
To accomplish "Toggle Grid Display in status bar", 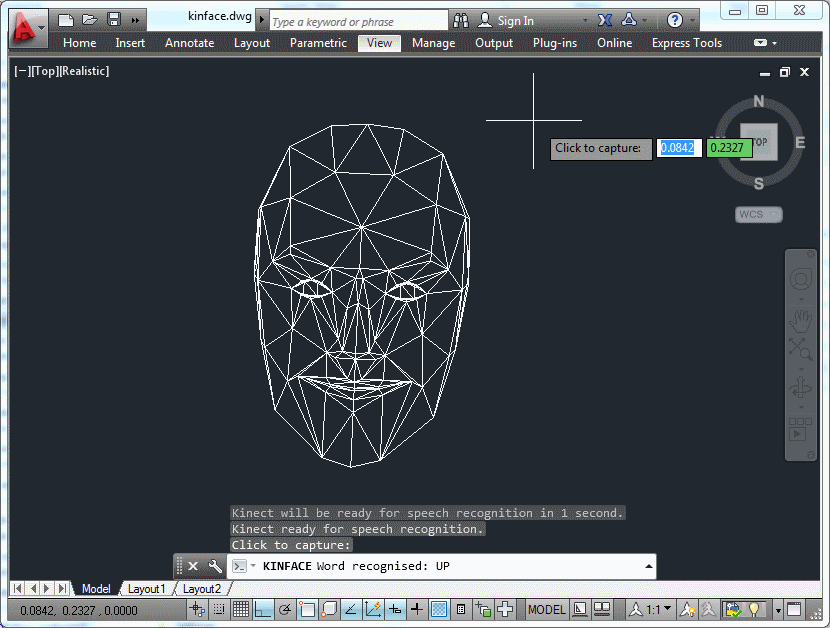I will point(241,609).
